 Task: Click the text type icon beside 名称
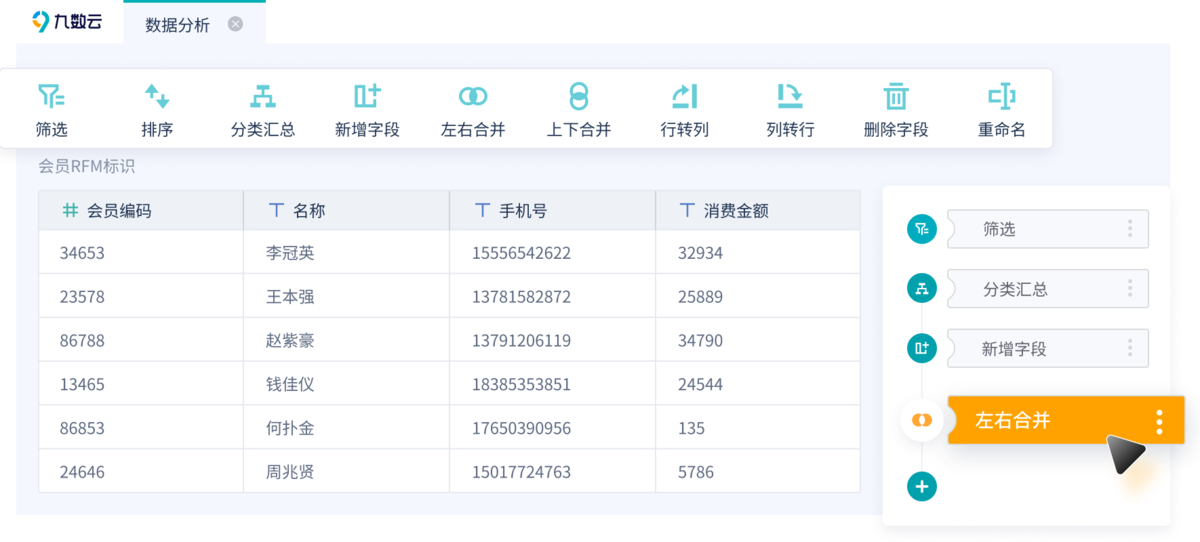[x=276, y=211]
